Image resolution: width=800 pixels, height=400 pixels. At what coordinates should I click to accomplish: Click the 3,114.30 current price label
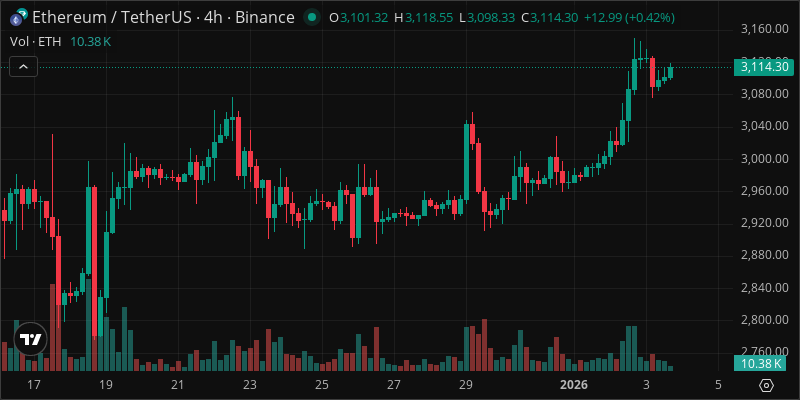(x=764, y=67)
